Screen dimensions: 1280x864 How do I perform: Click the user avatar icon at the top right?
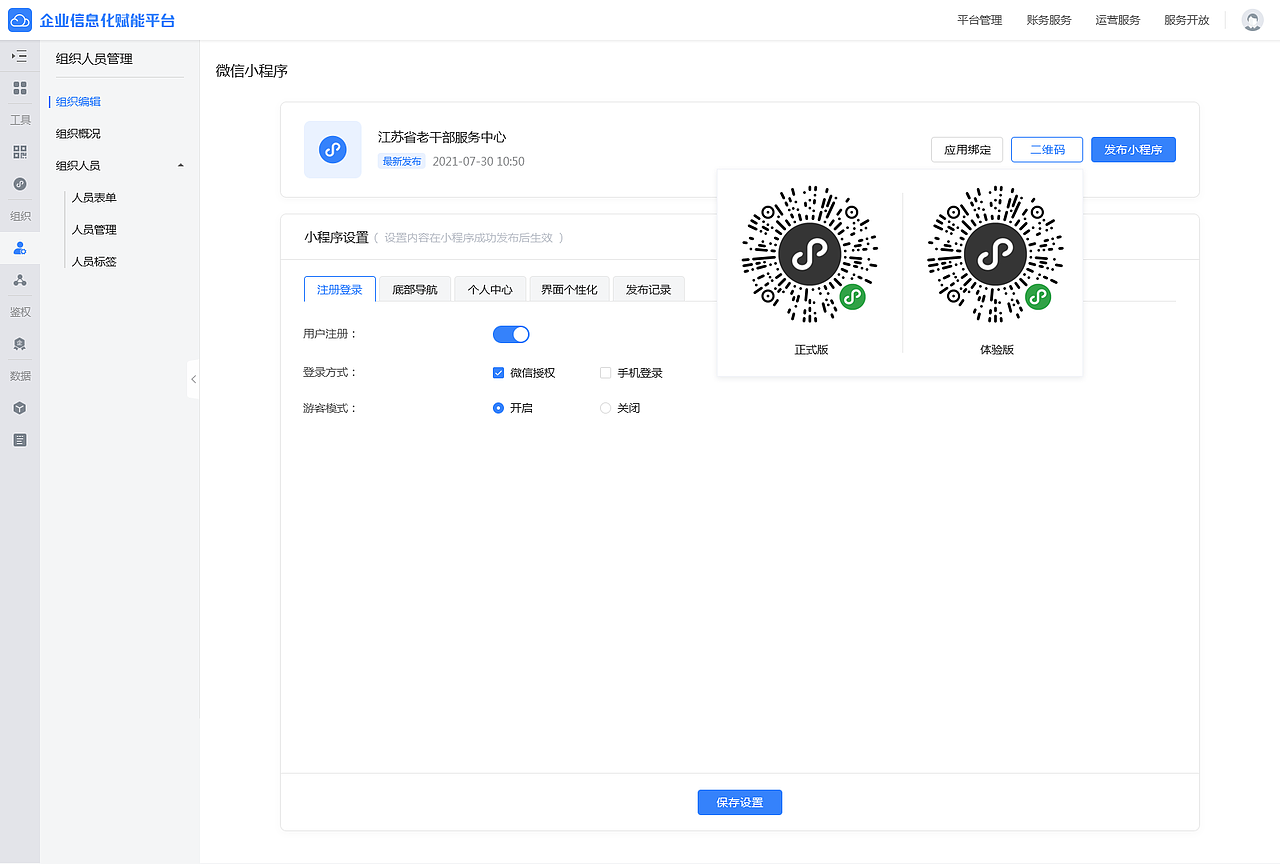(x=1252, y=20)
